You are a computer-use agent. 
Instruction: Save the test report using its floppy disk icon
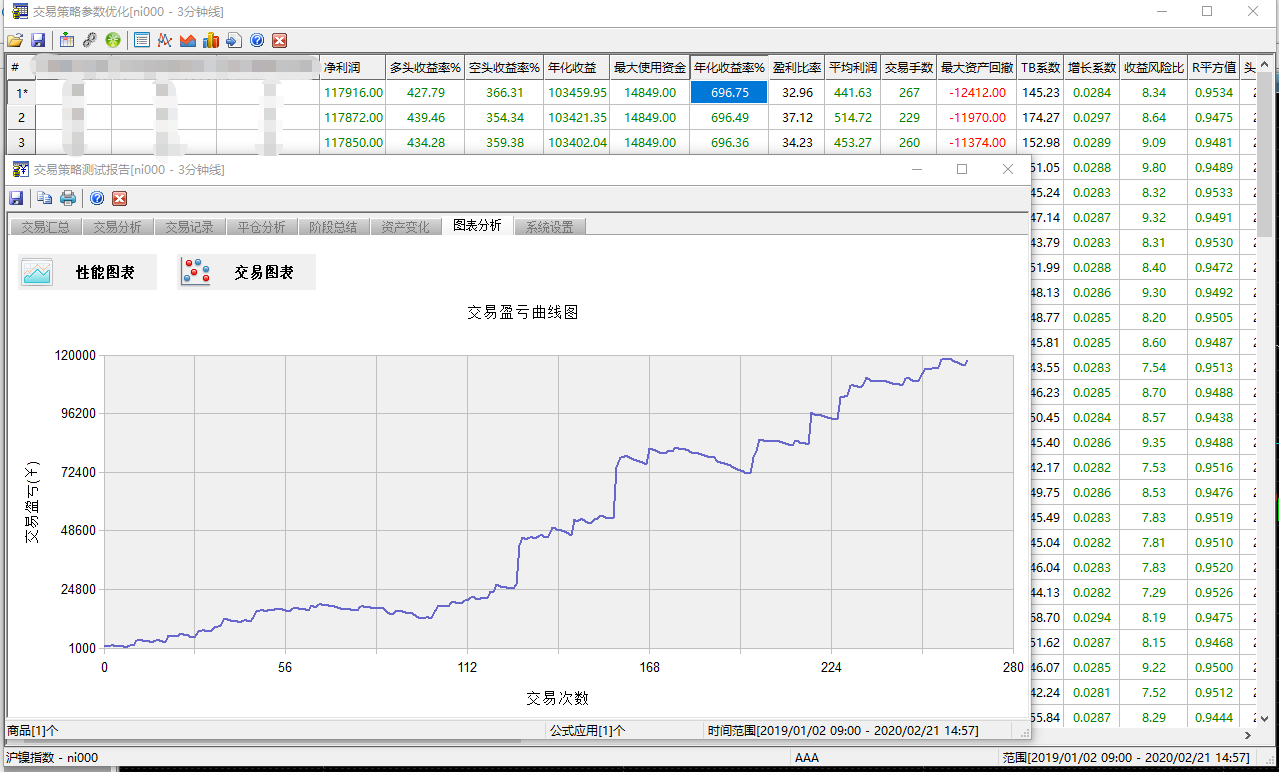pos(16,198)
